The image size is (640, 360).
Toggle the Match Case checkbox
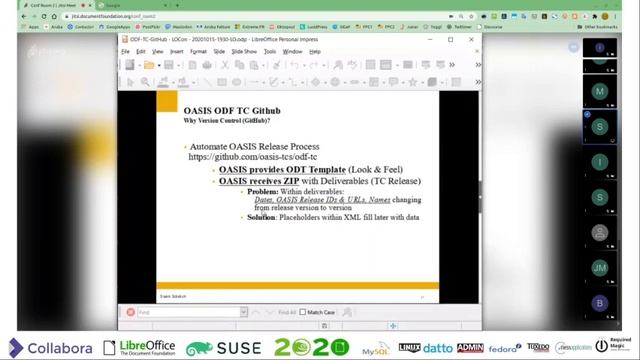click(302, 312)
